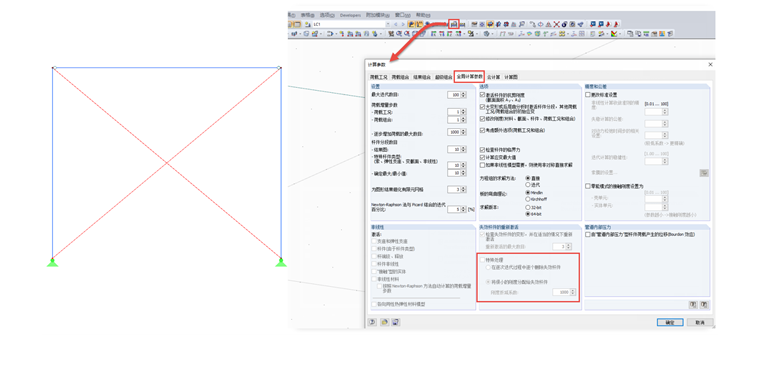Switch to the 超级组合 tab

(443, 77)
